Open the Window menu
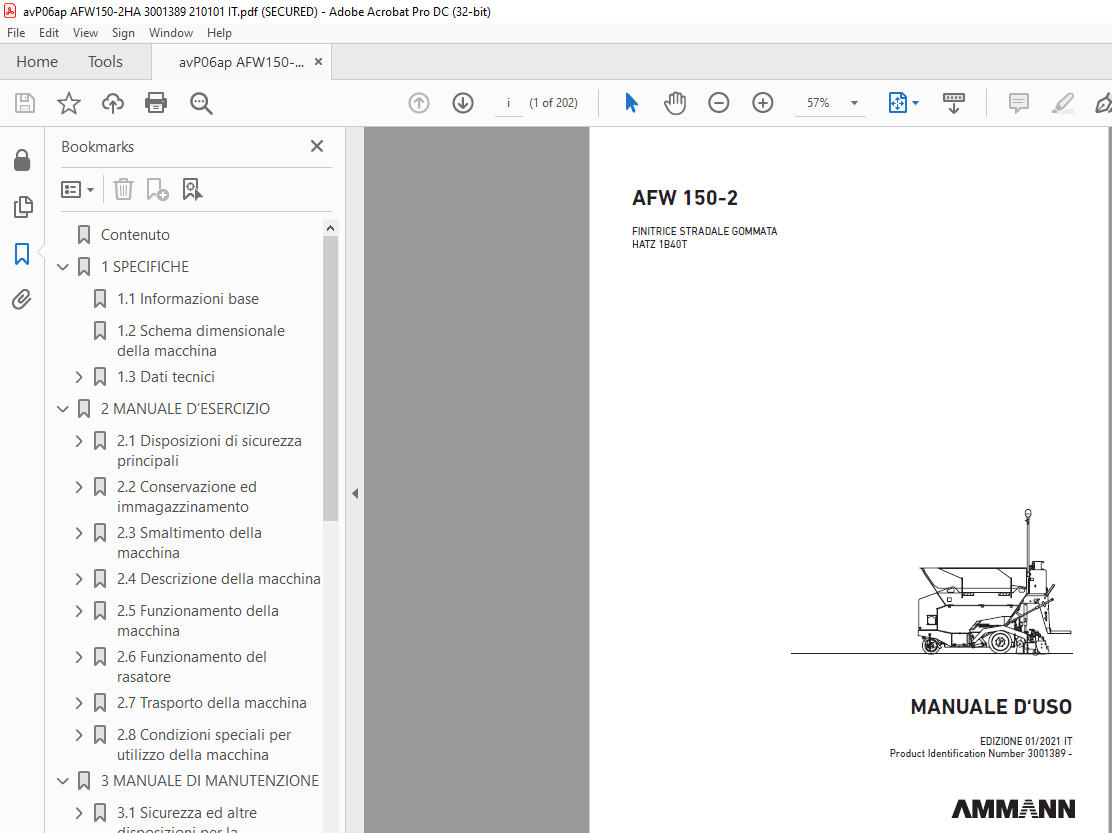The image size is (1112, 833). [171, 33]
